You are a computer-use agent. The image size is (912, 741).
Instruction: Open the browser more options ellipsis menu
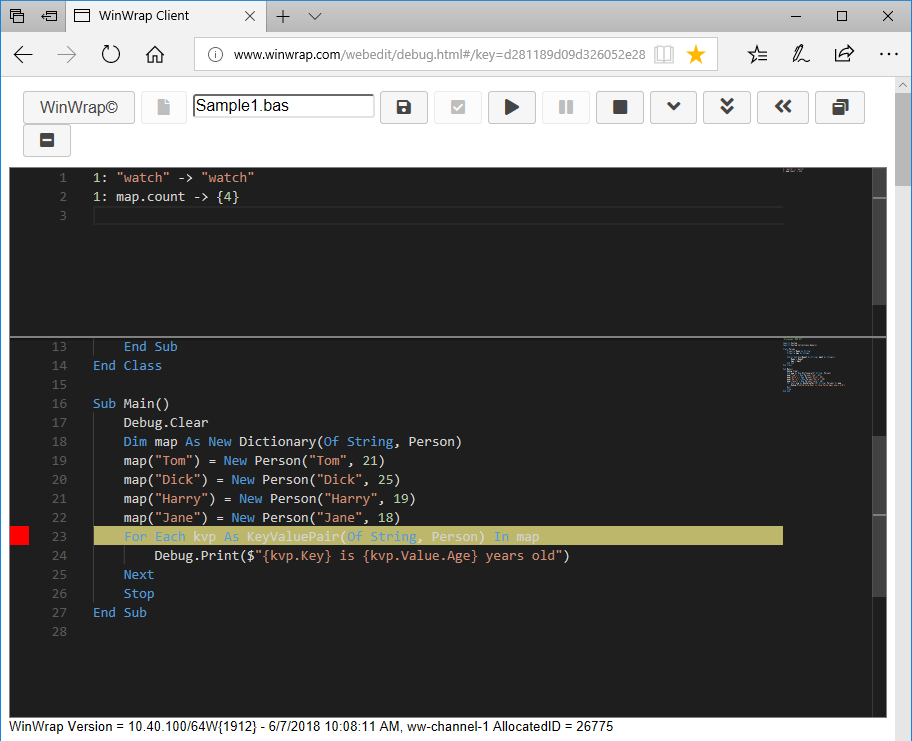tap(887, 55)
